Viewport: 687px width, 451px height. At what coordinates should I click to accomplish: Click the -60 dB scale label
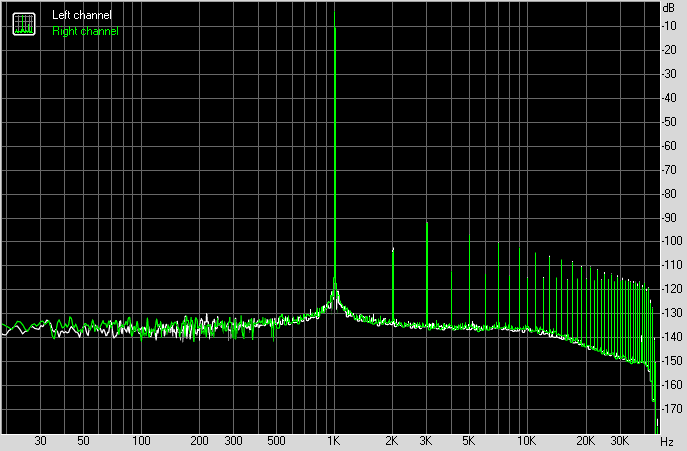(x=669, y=146)
